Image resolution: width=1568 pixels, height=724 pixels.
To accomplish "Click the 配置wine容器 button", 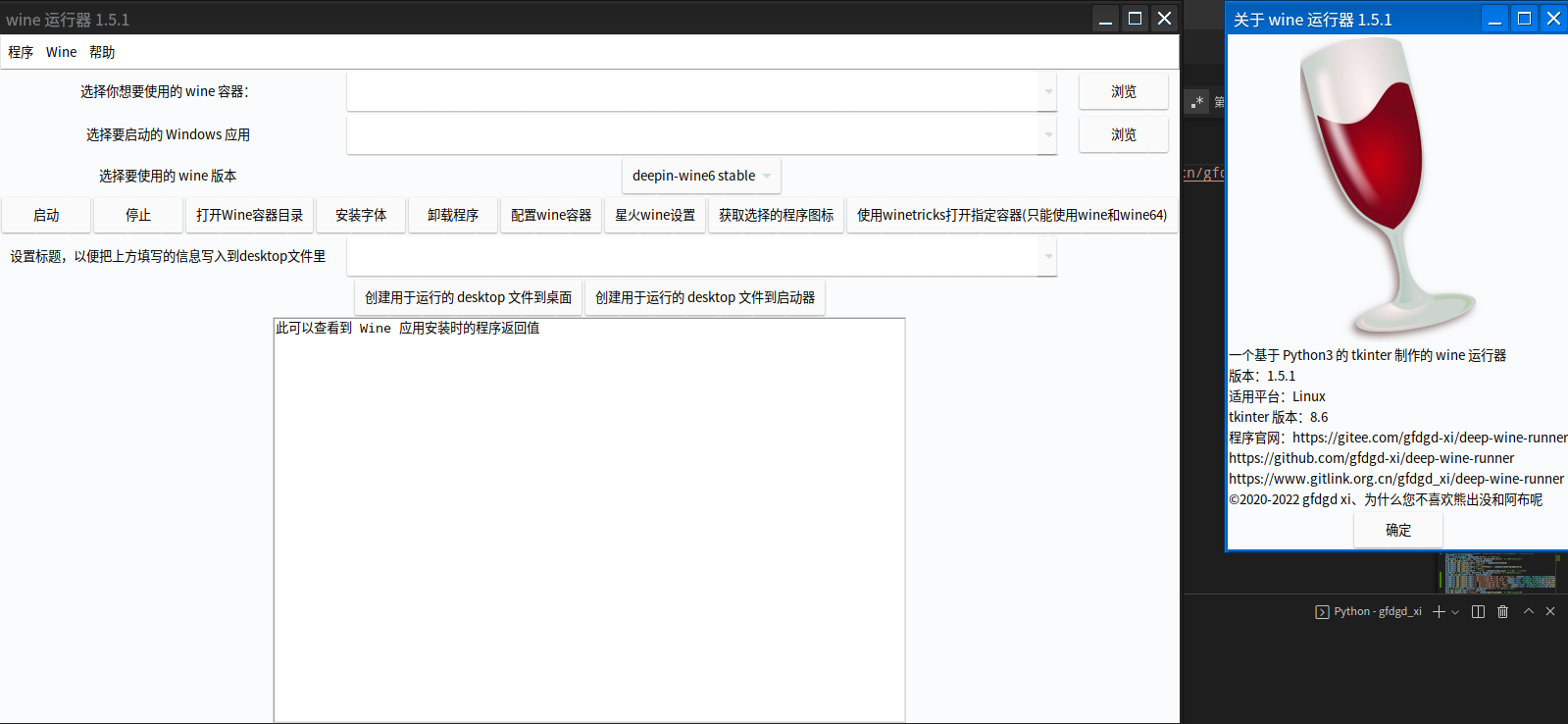I will pyautogui.click(x=551, y=215).
